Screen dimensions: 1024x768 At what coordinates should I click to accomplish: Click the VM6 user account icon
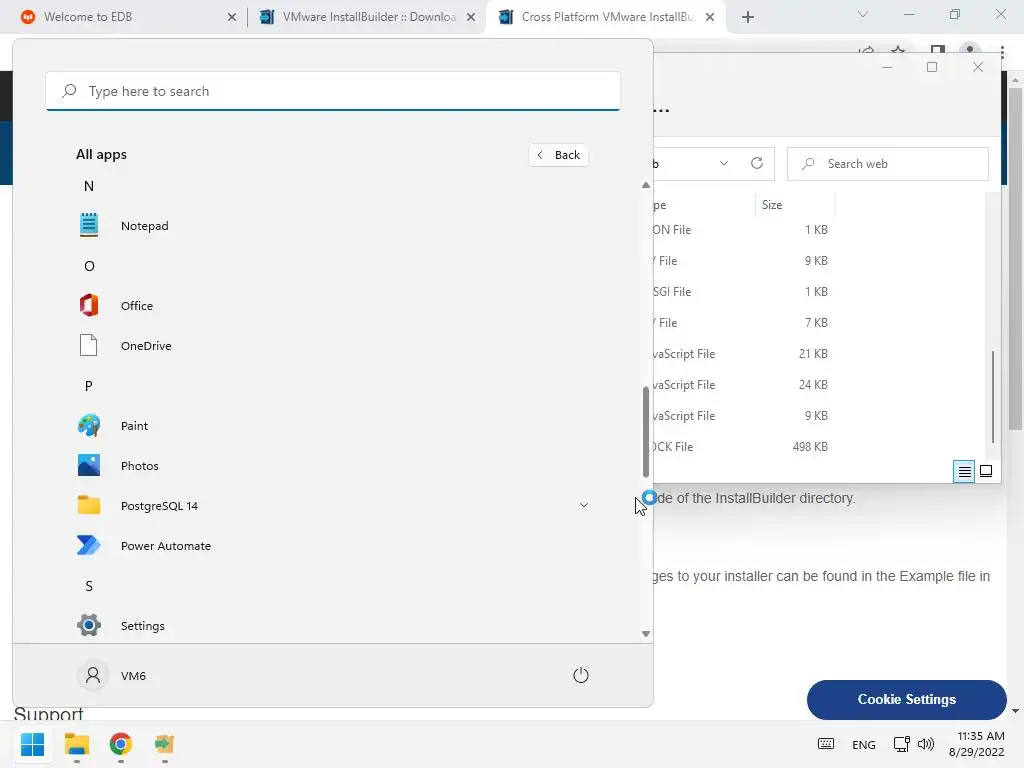[x=93, y=675]
